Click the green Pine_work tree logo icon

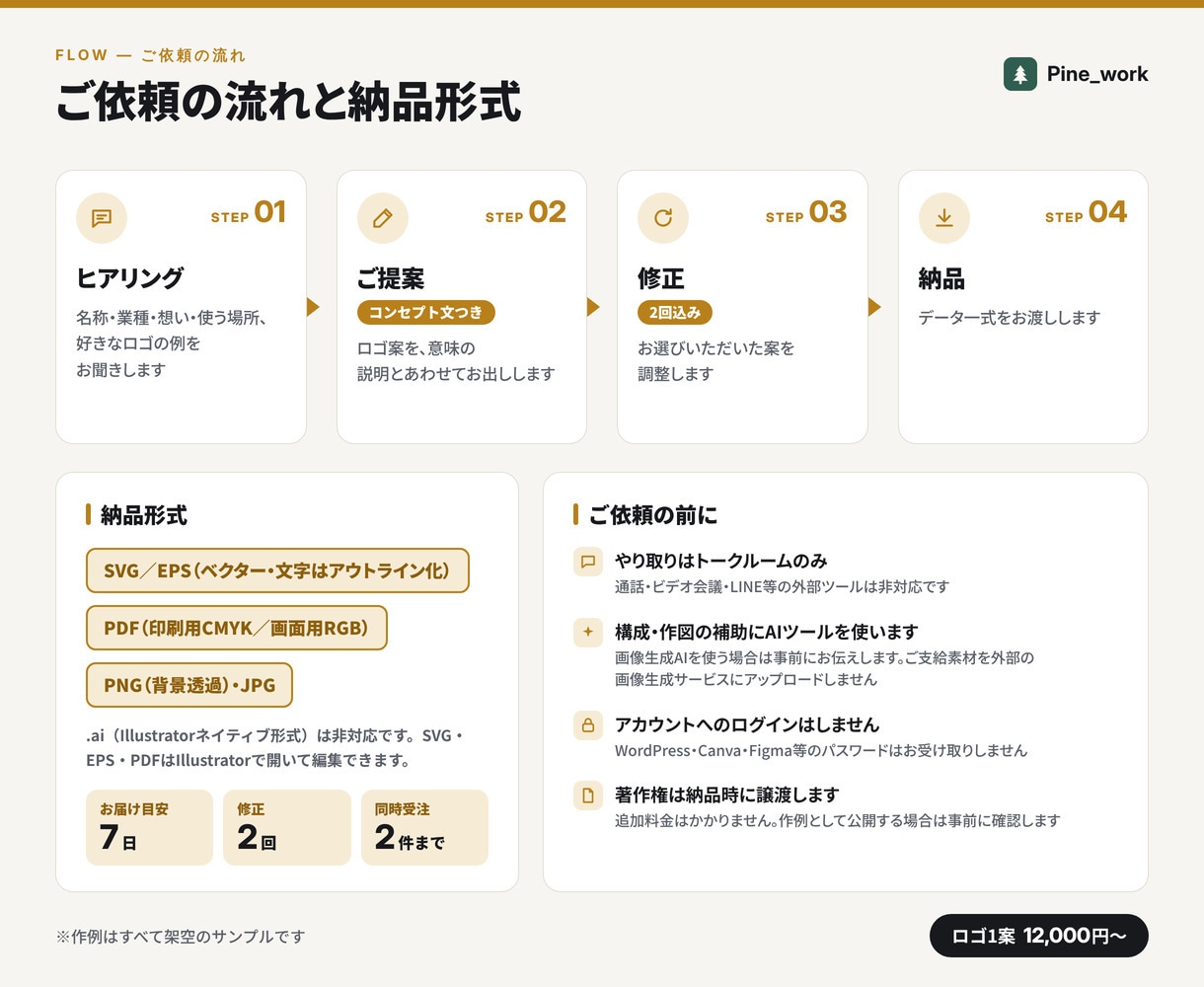tap(1020, 74)
